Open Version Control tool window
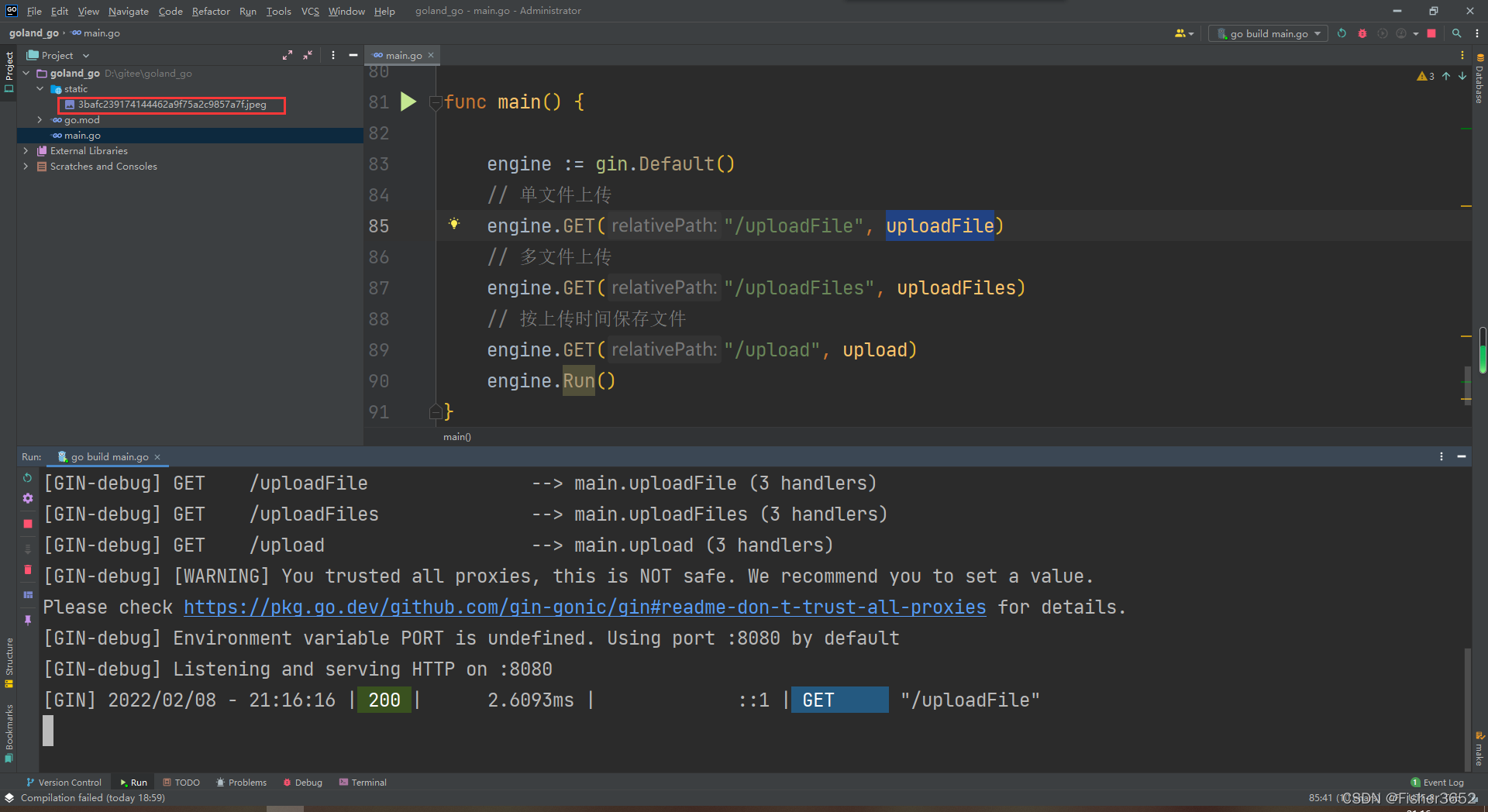1488x812 pixels. [x=64, y=783]
